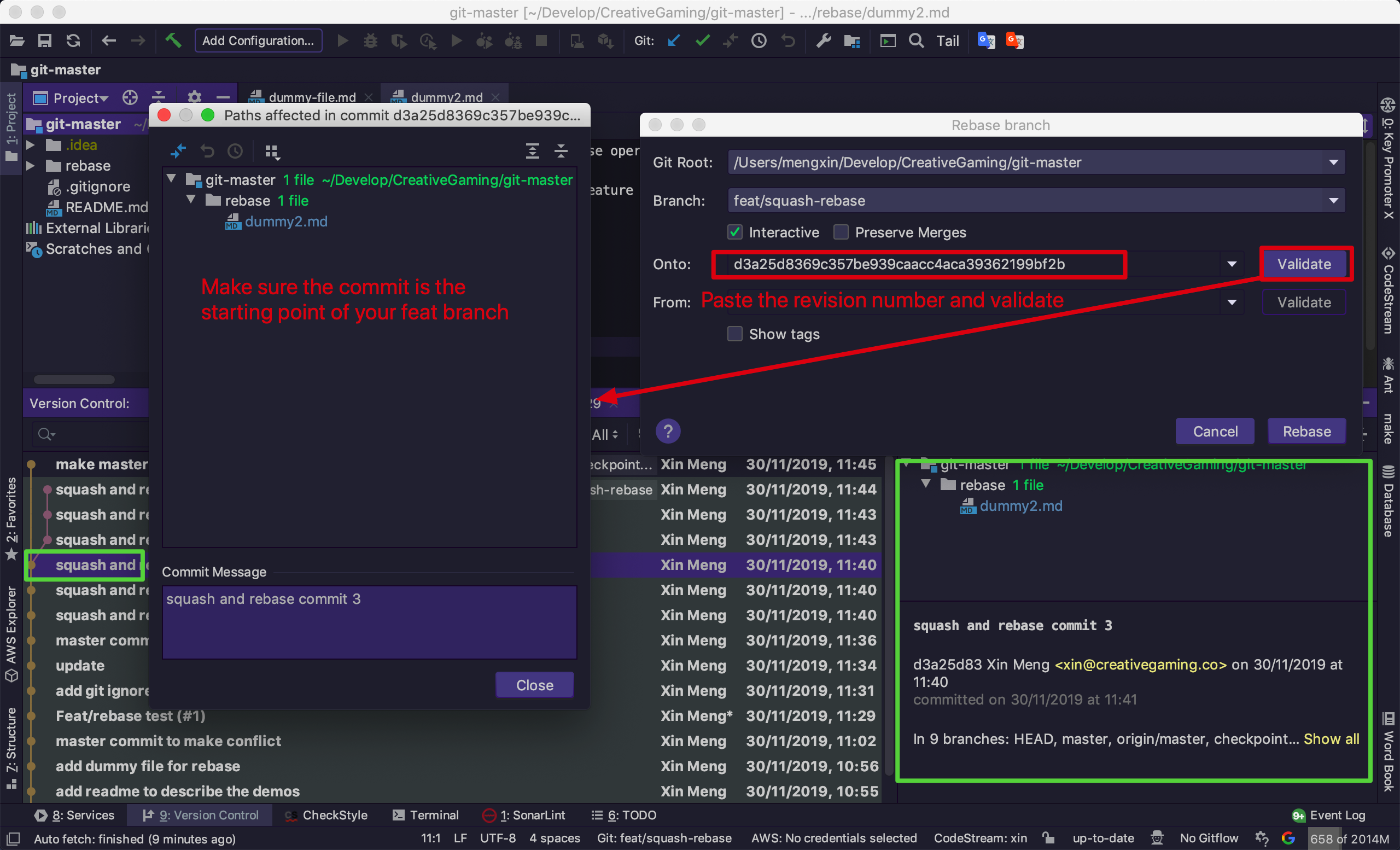Screen dimensions: 1400x850
Task: Click Show all branches link
Action: (x=1331, y=738)
